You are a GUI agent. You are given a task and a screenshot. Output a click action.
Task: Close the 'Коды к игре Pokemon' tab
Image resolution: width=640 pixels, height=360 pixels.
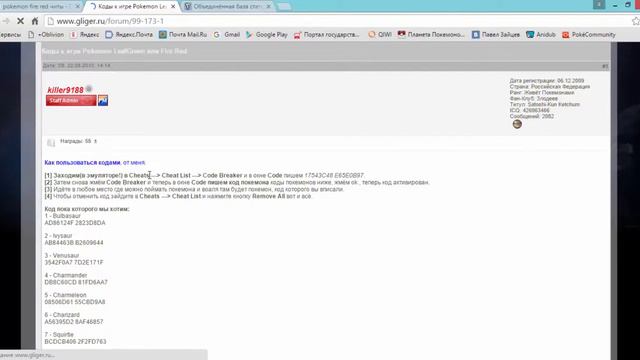pos(173,7)
